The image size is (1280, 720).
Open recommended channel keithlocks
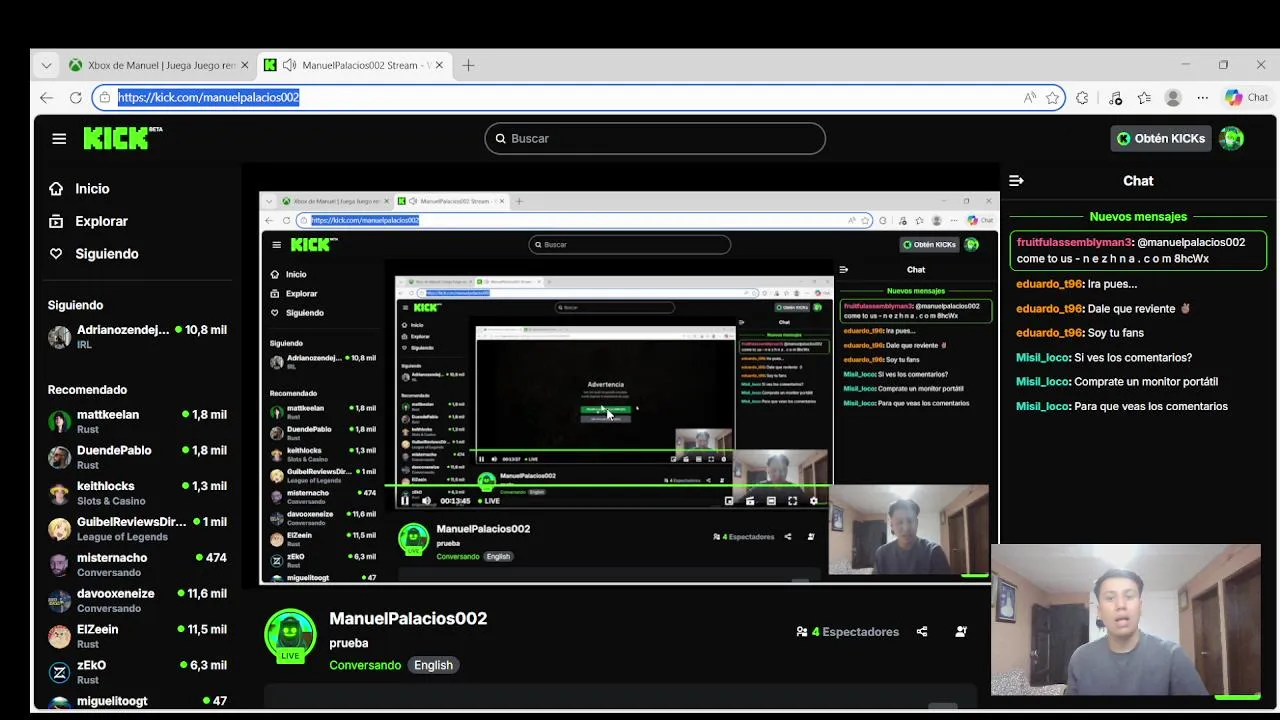(x=138, y=493)
